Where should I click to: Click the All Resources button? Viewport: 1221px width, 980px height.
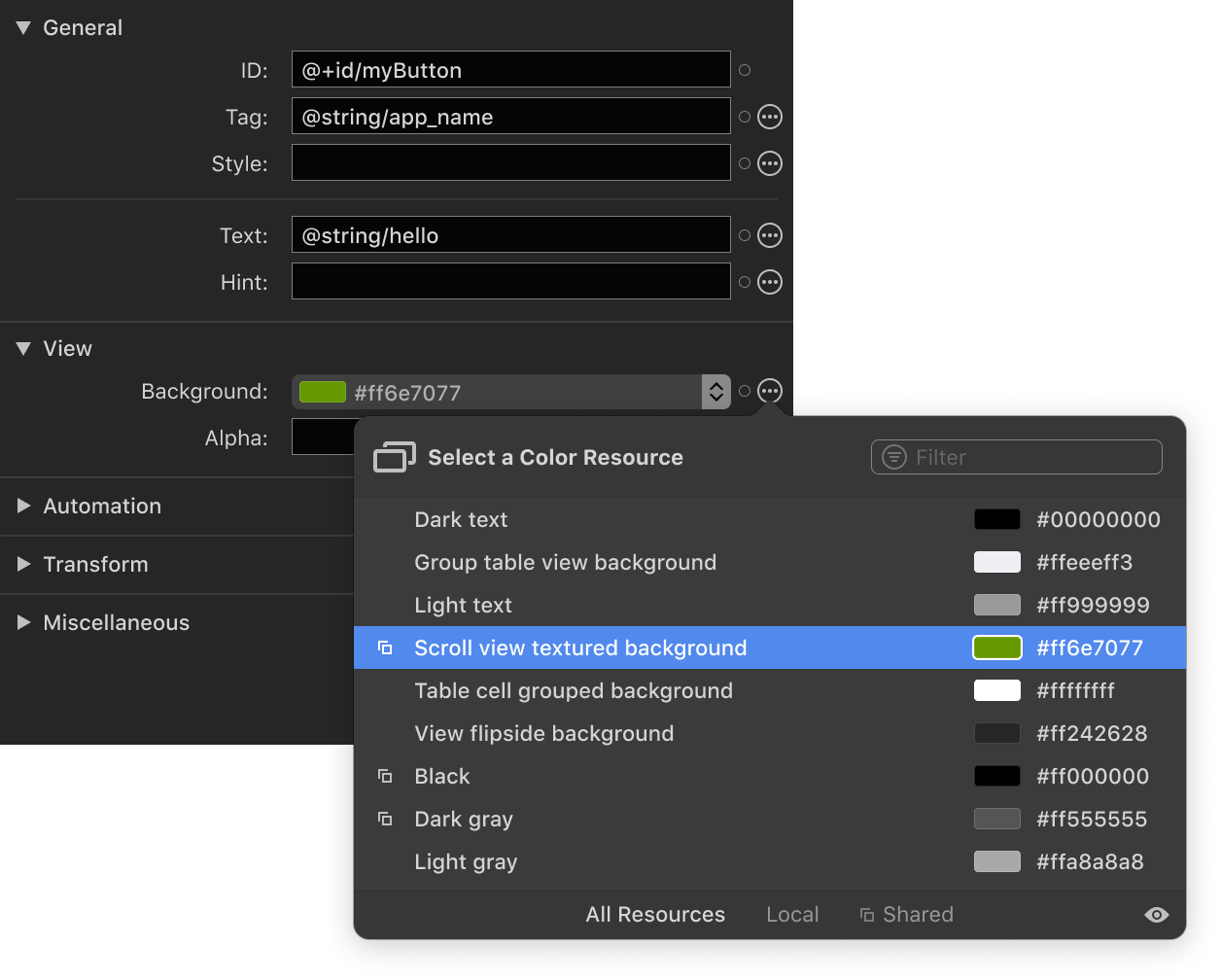pos(655,914)
